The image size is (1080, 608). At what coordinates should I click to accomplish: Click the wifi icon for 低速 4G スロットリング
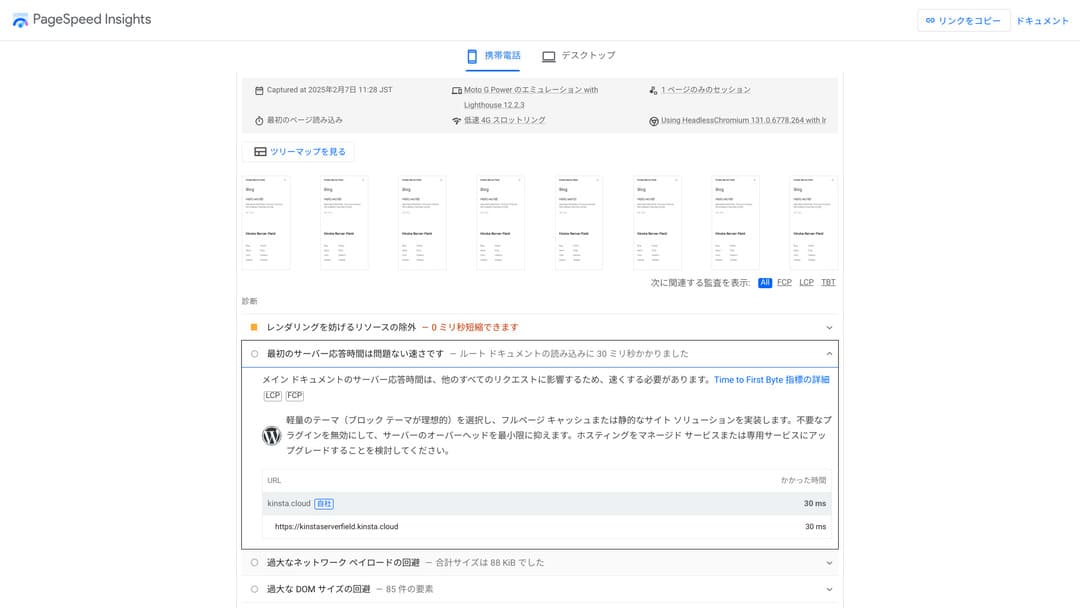tap(457, 121)
